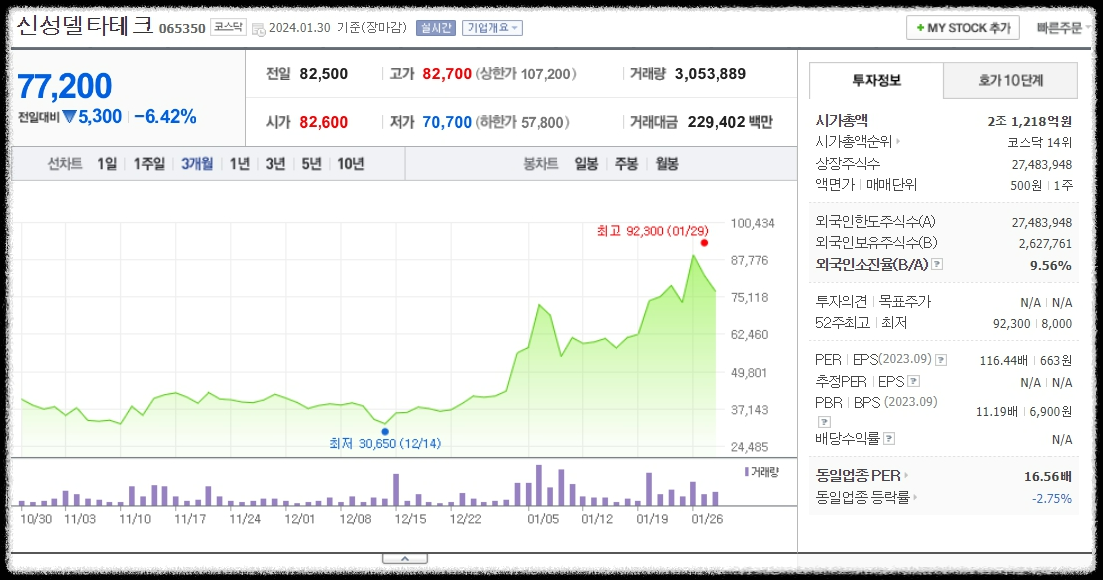Click the 최저 30,650 (12/14) label

(x=385, y=444)
